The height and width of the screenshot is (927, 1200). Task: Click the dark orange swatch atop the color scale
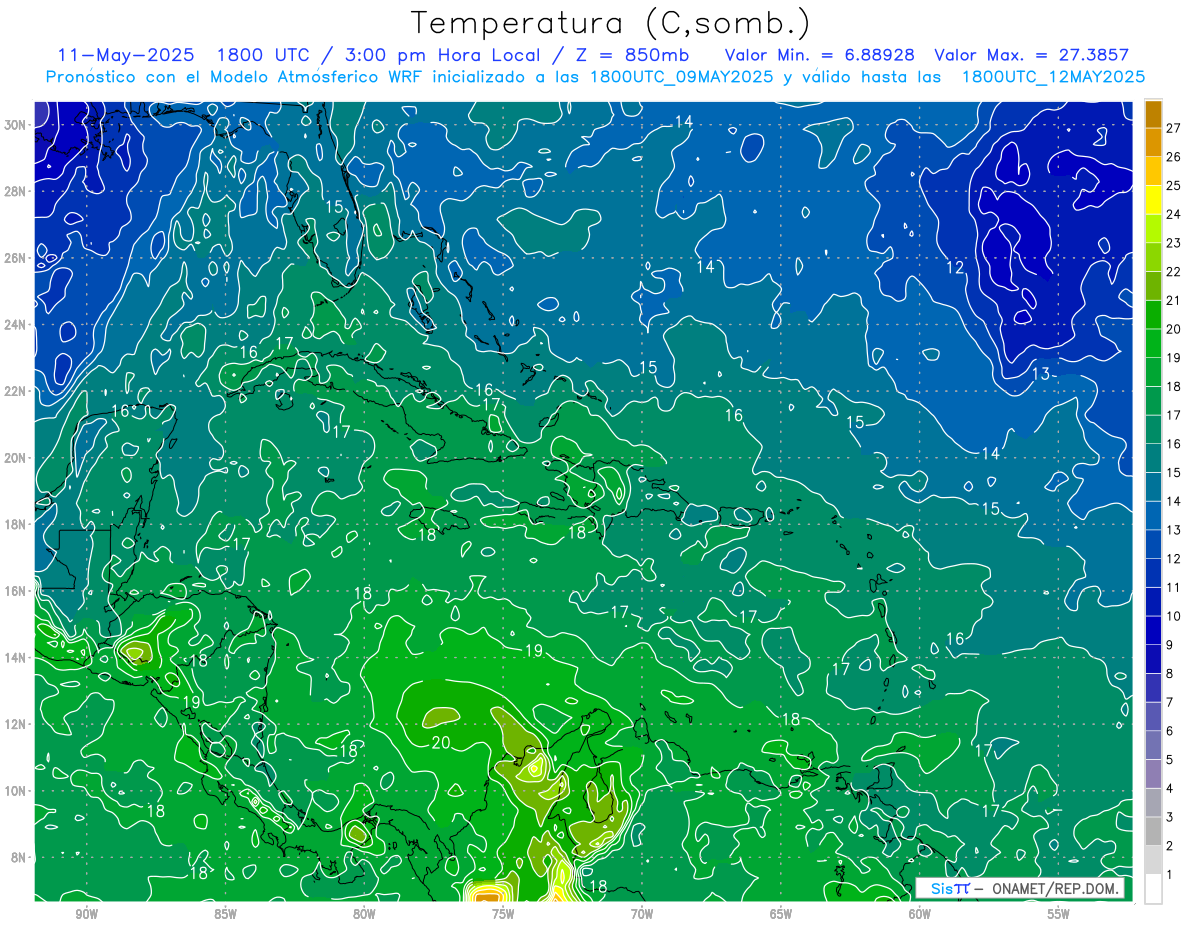point(1153,114)
